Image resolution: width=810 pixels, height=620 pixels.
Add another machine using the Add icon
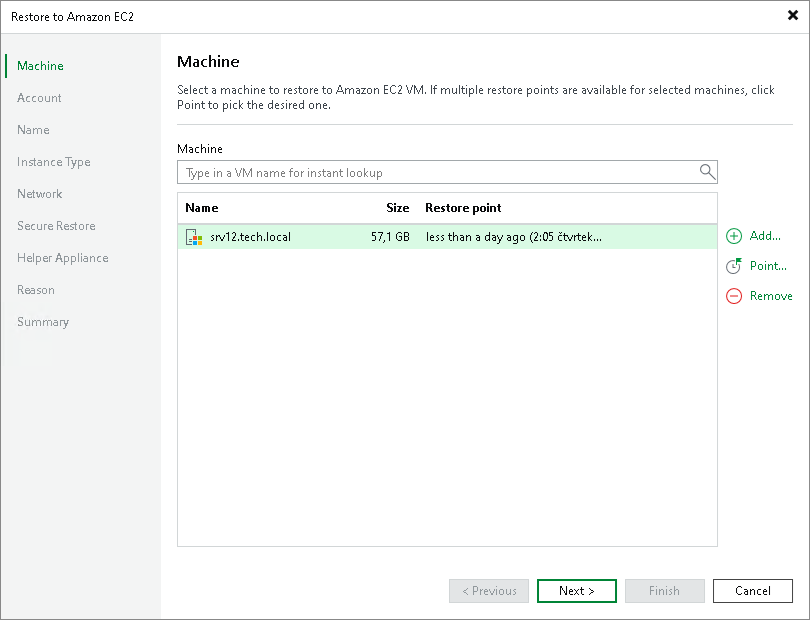click(734, 236)
